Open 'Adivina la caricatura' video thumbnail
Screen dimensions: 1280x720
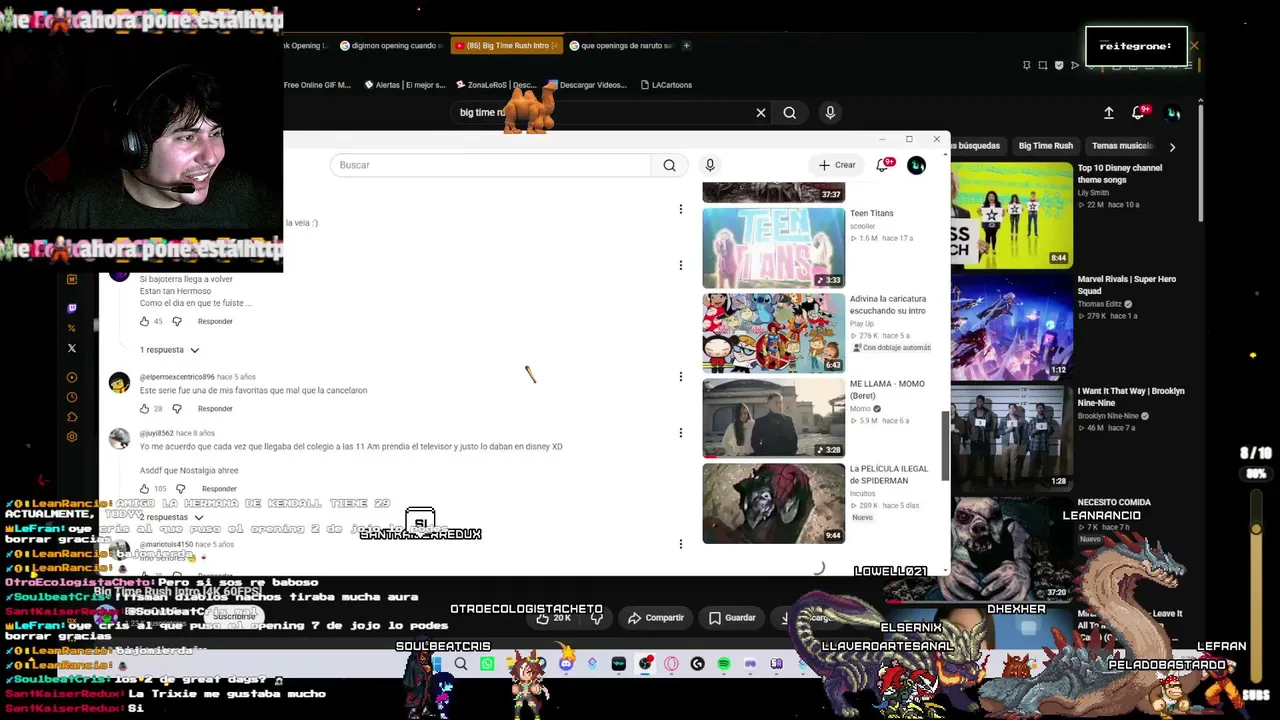(773, 333)
